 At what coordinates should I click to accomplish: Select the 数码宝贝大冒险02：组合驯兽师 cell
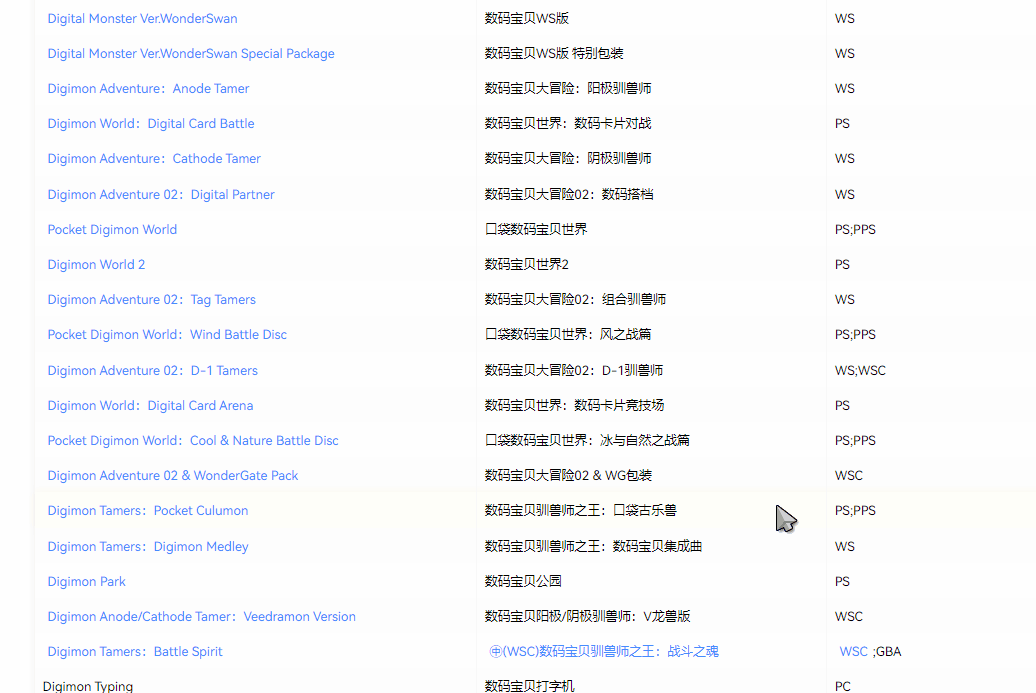(x=575, y=299)
